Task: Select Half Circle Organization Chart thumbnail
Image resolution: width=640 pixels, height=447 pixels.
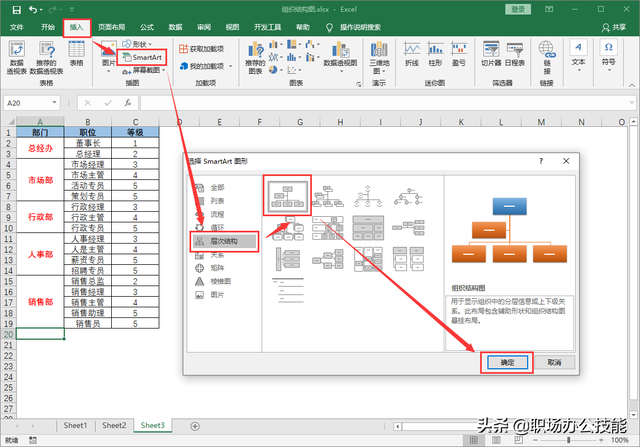Action: click(x=367, y=196)
